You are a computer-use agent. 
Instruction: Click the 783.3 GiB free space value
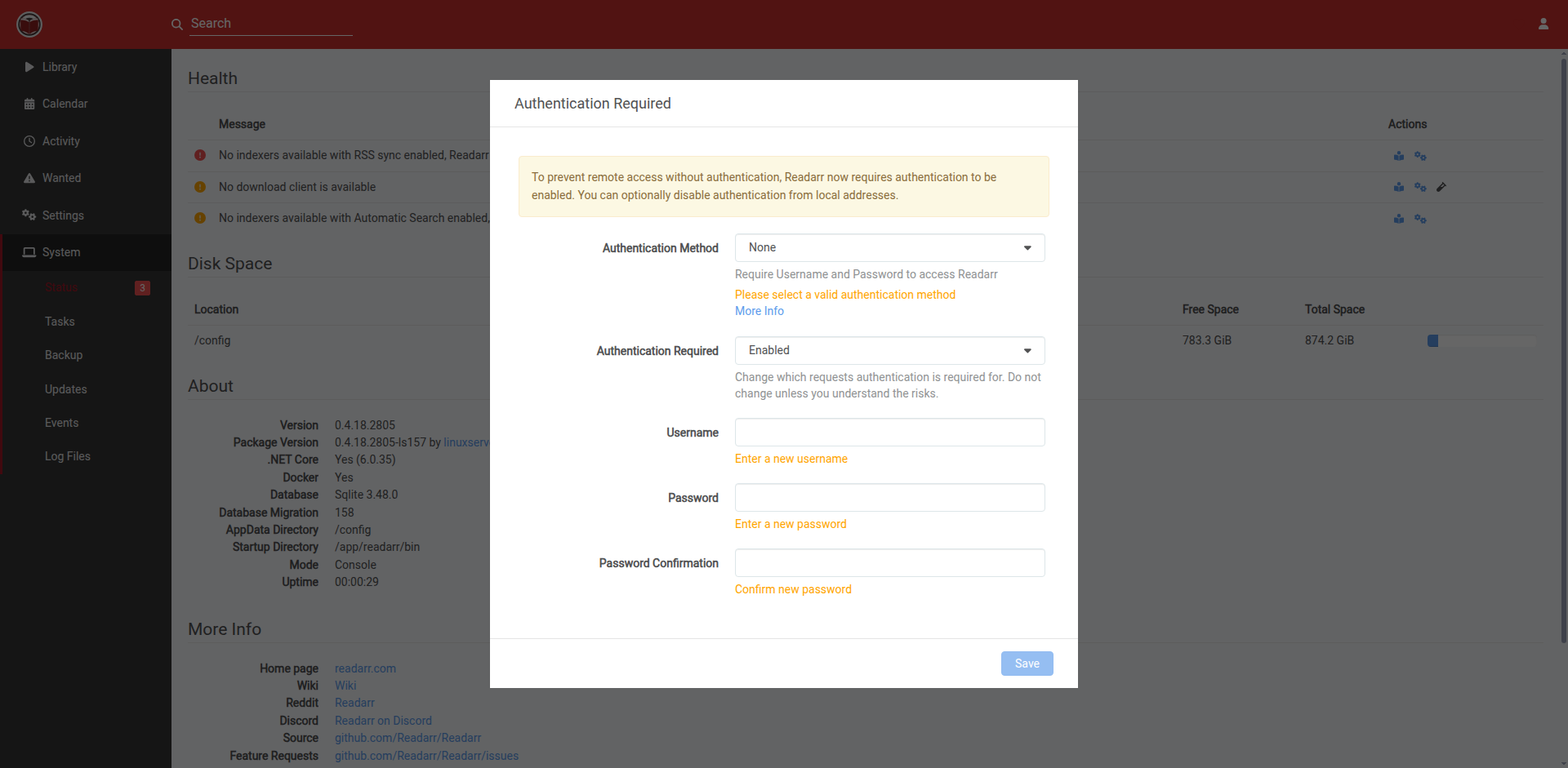(1207, 340)
